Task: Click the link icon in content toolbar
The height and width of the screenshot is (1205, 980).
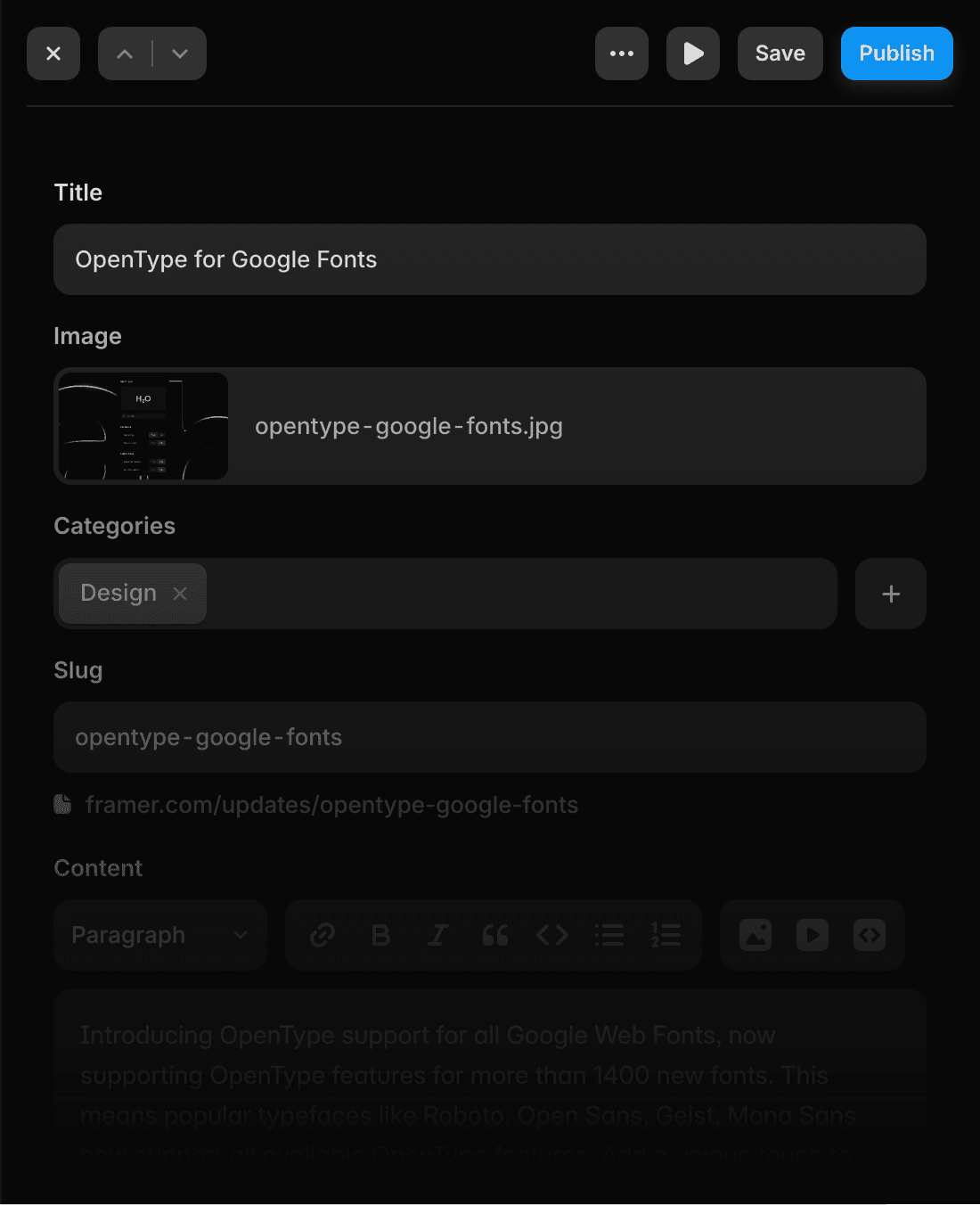Action: coord(323,935)
